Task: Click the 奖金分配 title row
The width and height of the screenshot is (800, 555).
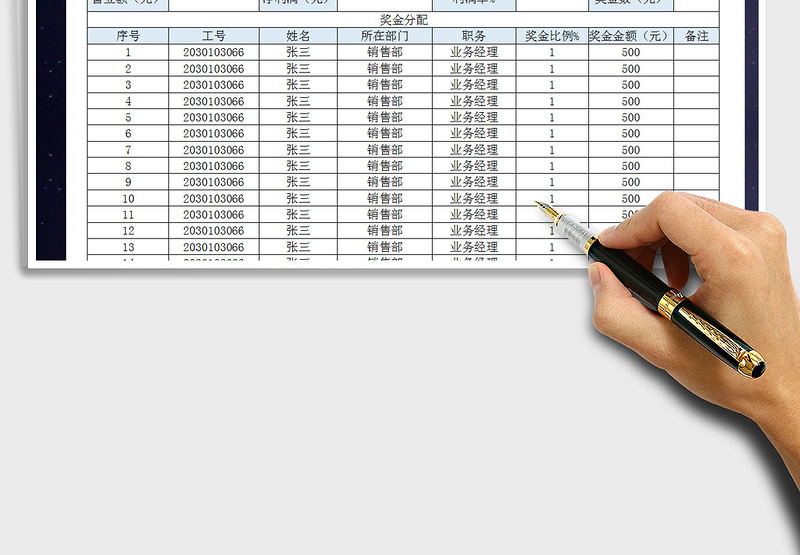Action: pyautogui.click(x=403, y=20)
